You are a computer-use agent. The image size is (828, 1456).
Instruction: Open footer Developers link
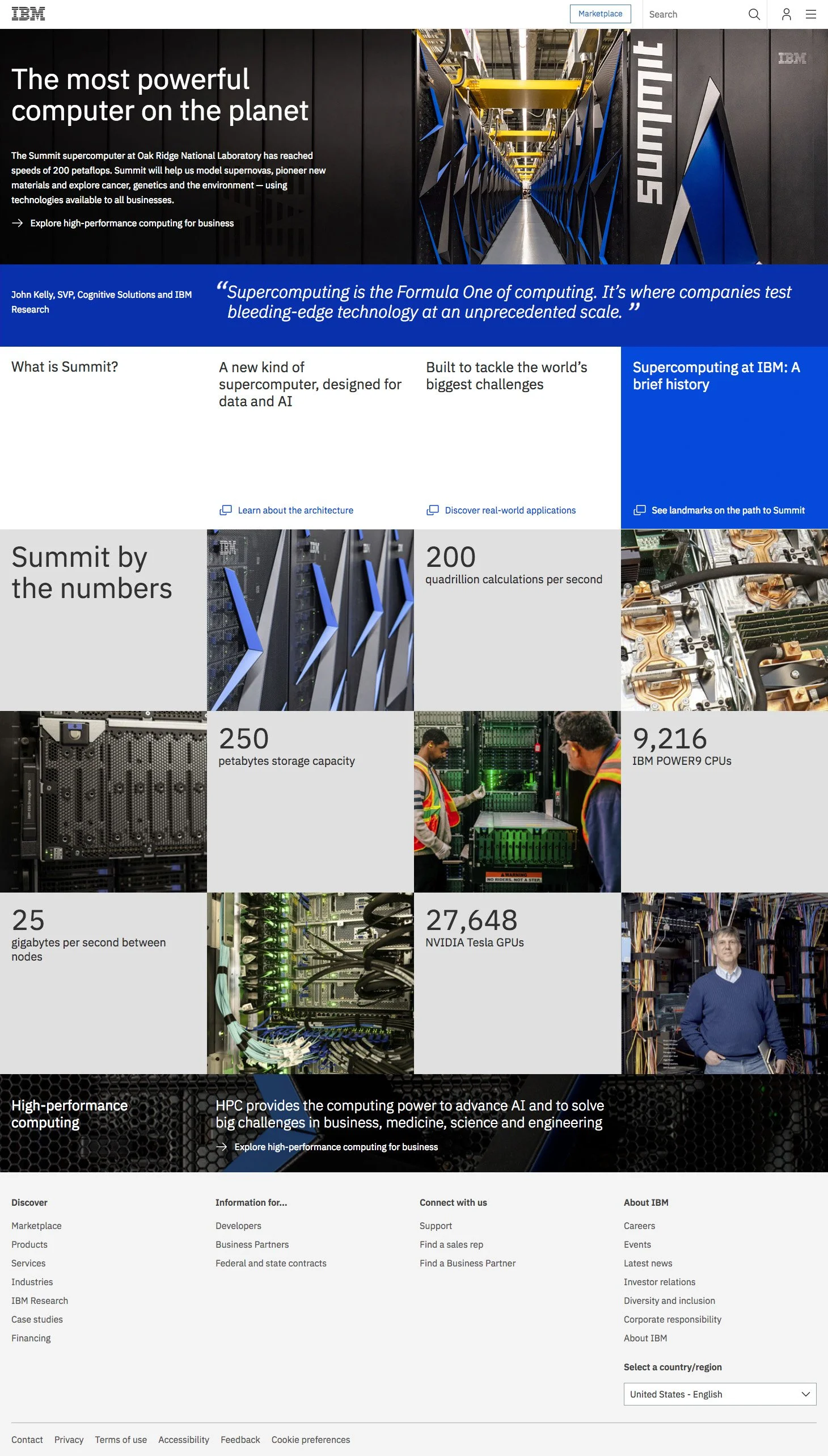click(238, 1226)
